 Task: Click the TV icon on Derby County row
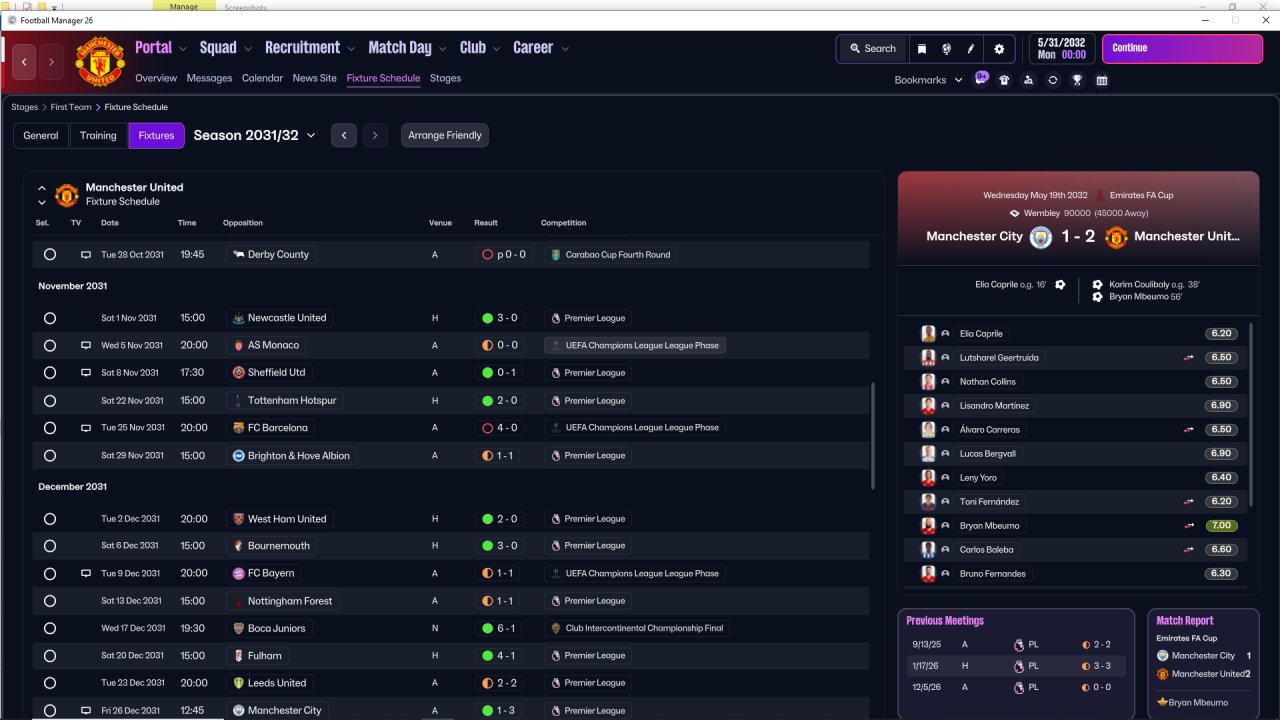point(86,255)
